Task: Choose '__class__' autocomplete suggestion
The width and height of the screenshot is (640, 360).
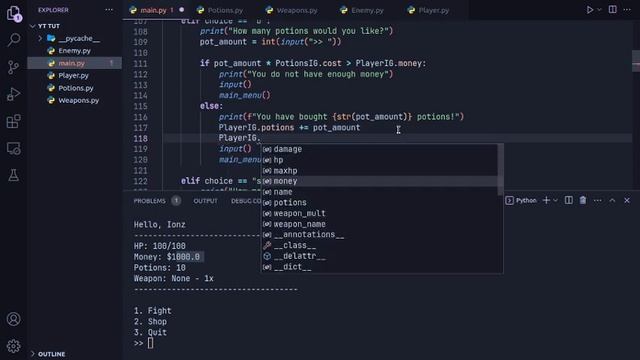Action: pyautogui.click(x=379, y=245)
